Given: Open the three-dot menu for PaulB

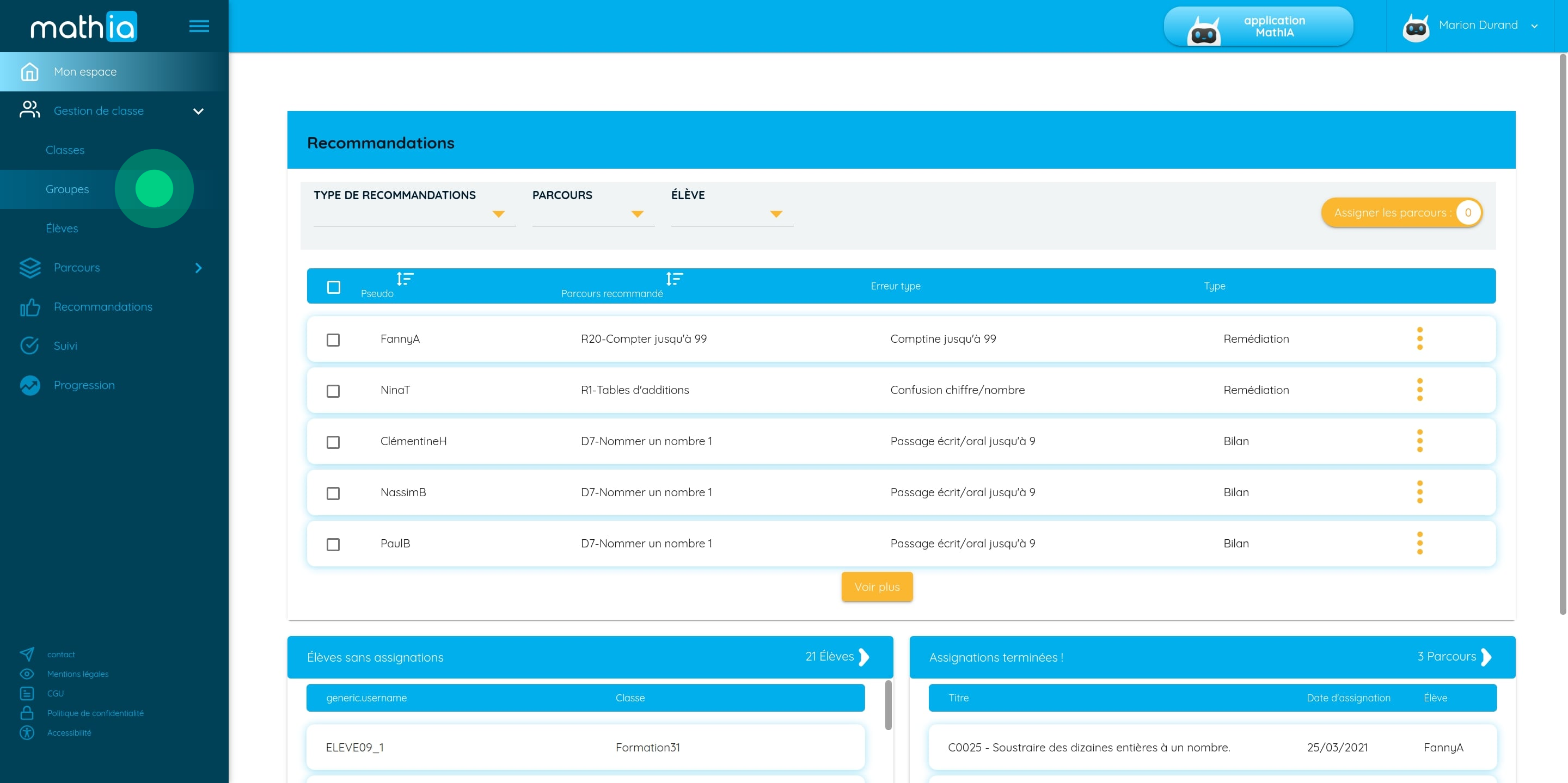Looking at the screenshot, I should click(1419, 543).
